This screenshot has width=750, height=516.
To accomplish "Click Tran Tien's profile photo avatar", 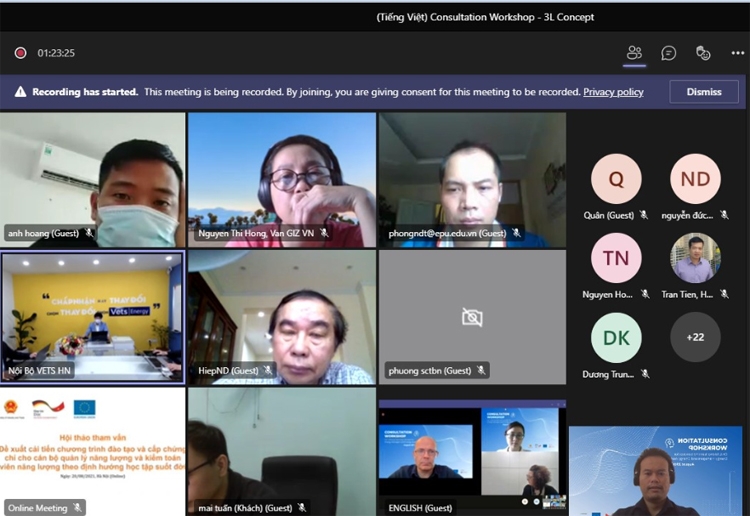I will (695, 258).
